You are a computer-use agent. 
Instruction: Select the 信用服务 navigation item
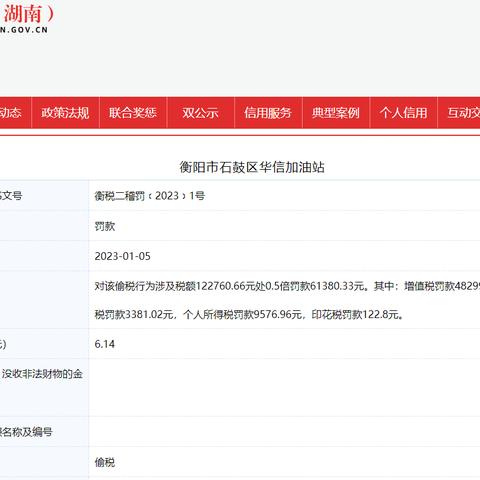(268, 113)
